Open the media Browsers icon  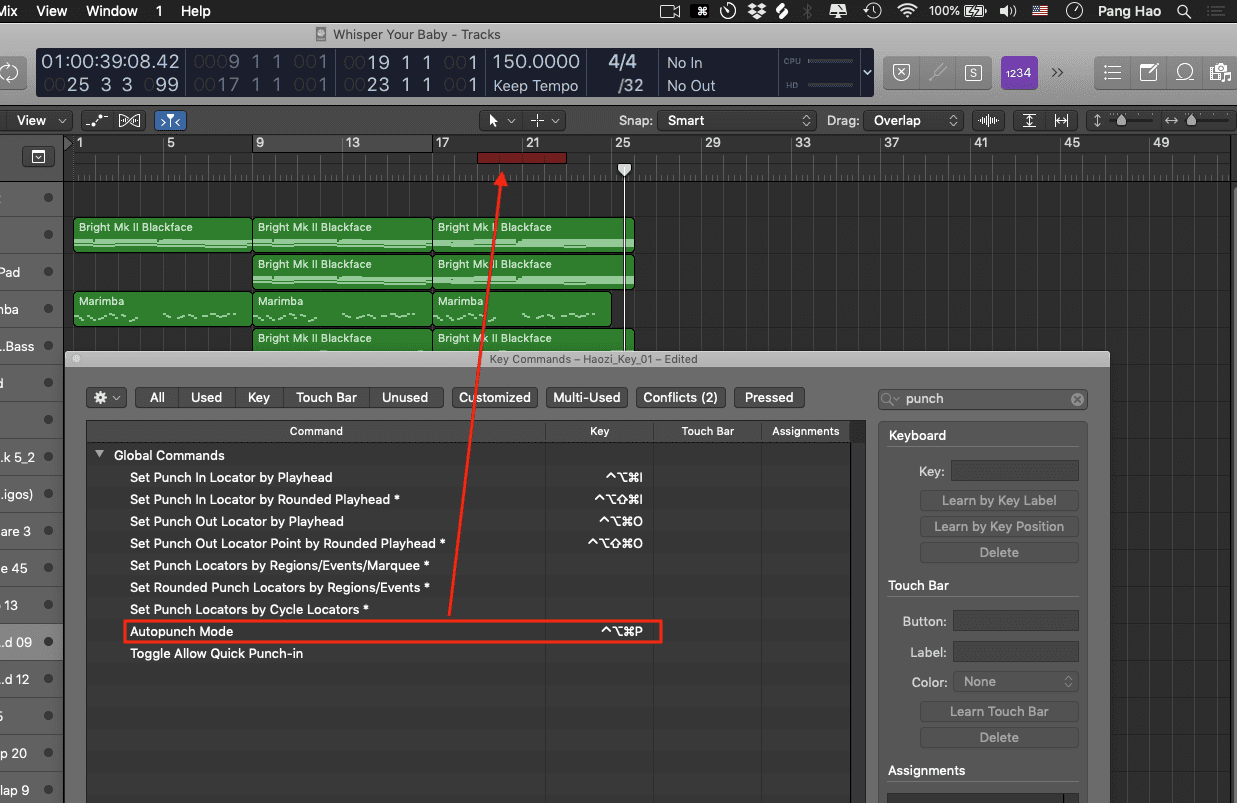(x=1220, y=72)
